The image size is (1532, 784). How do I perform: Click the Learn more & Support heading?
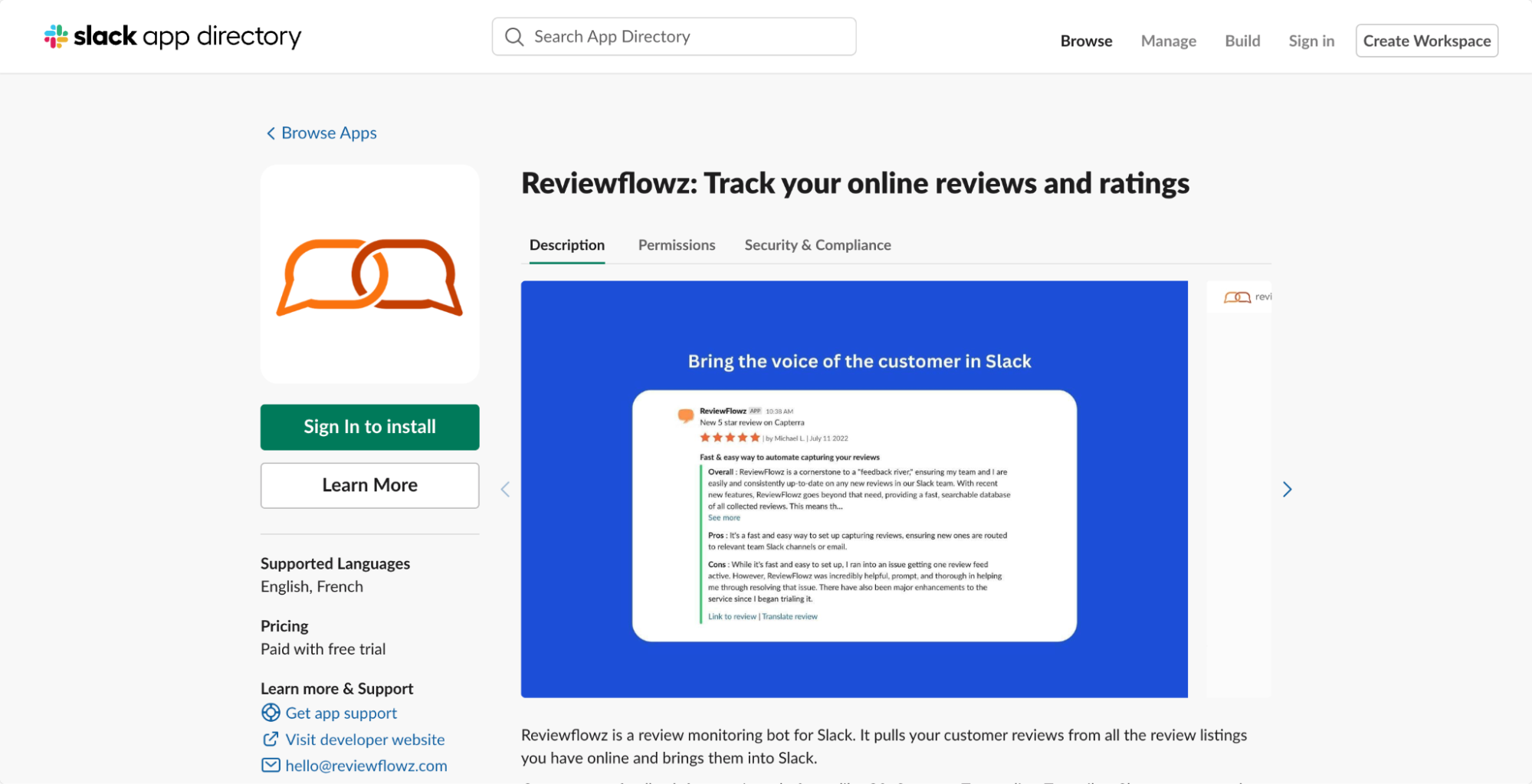coord(336,688)
